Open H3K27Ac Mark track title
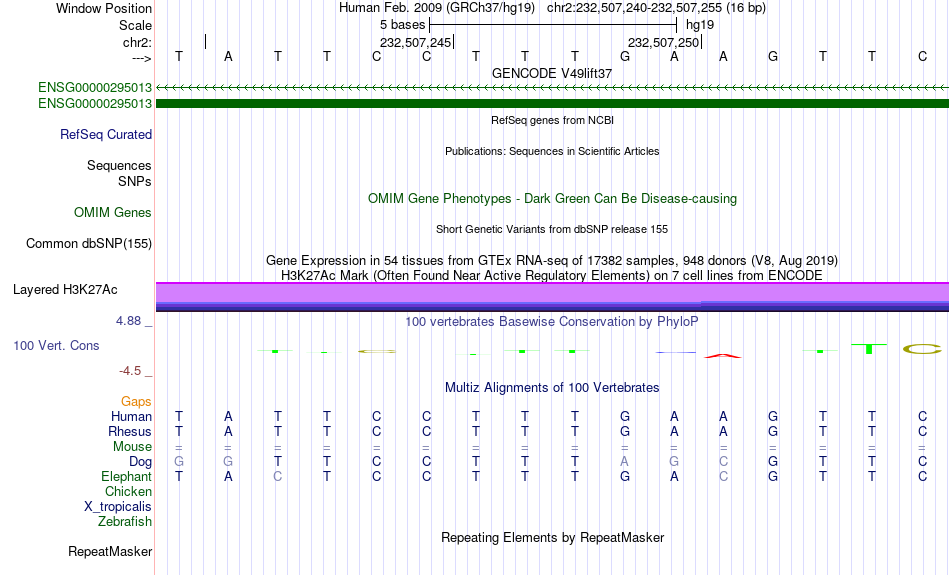Screen dimensions: 950x575 [552, 276]
